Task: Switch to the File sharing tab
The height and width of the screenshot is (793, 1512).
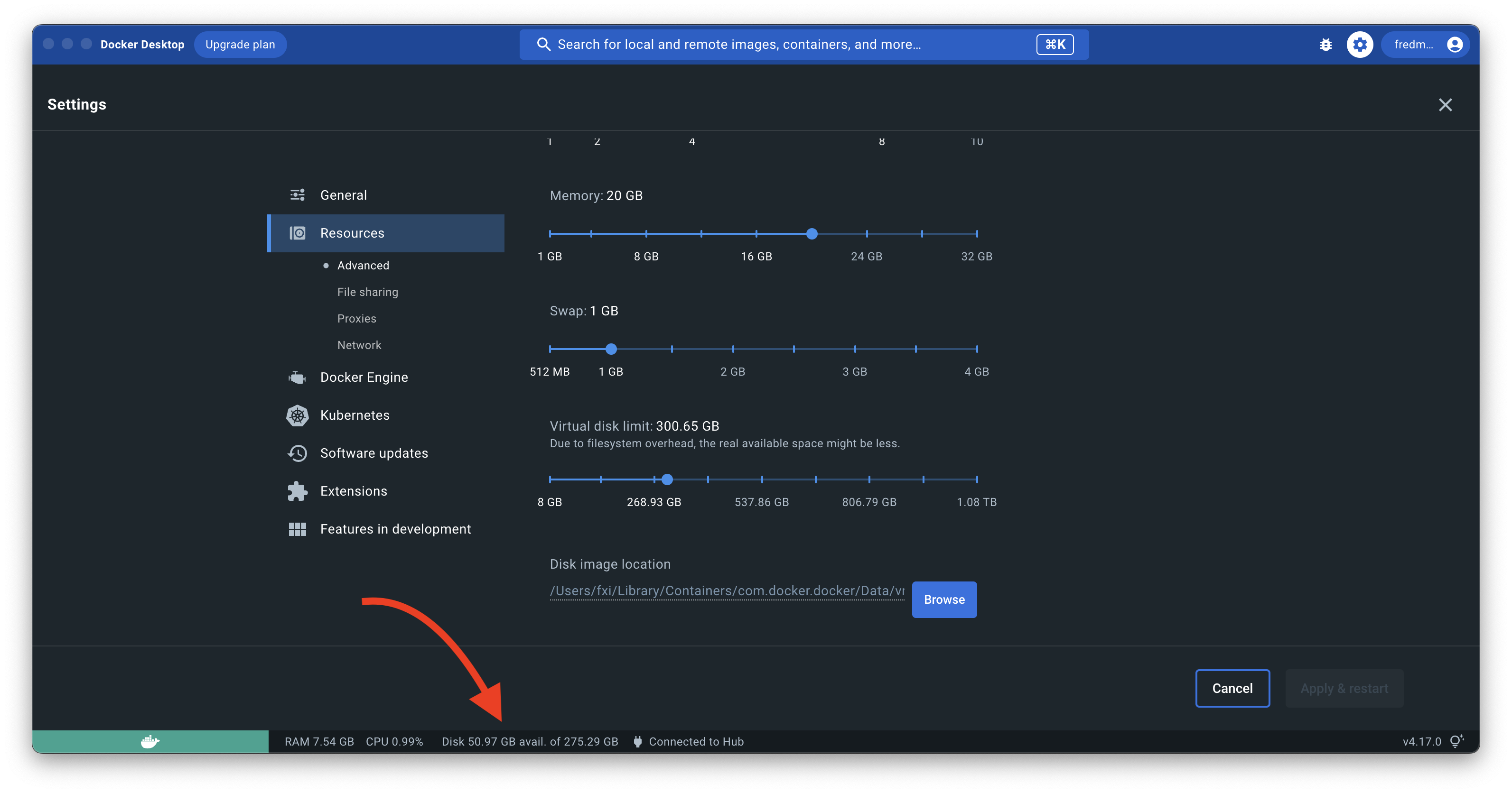Action: (x=367, y=292)
